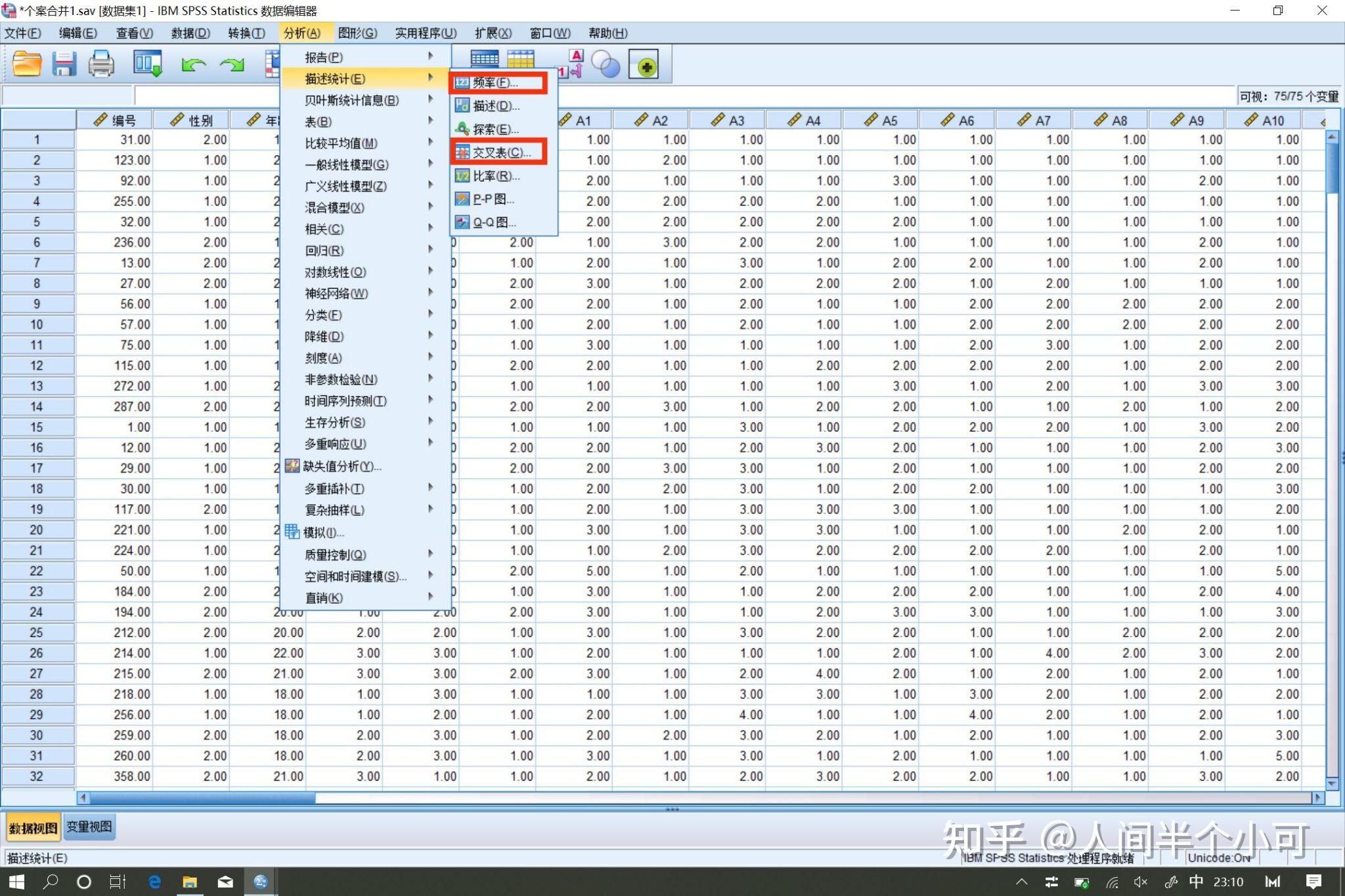Image resolution: width=1345 pixels, height=896 pixels.
Task: Click the green plus toolbar icon
Action: tap(644, 64)
